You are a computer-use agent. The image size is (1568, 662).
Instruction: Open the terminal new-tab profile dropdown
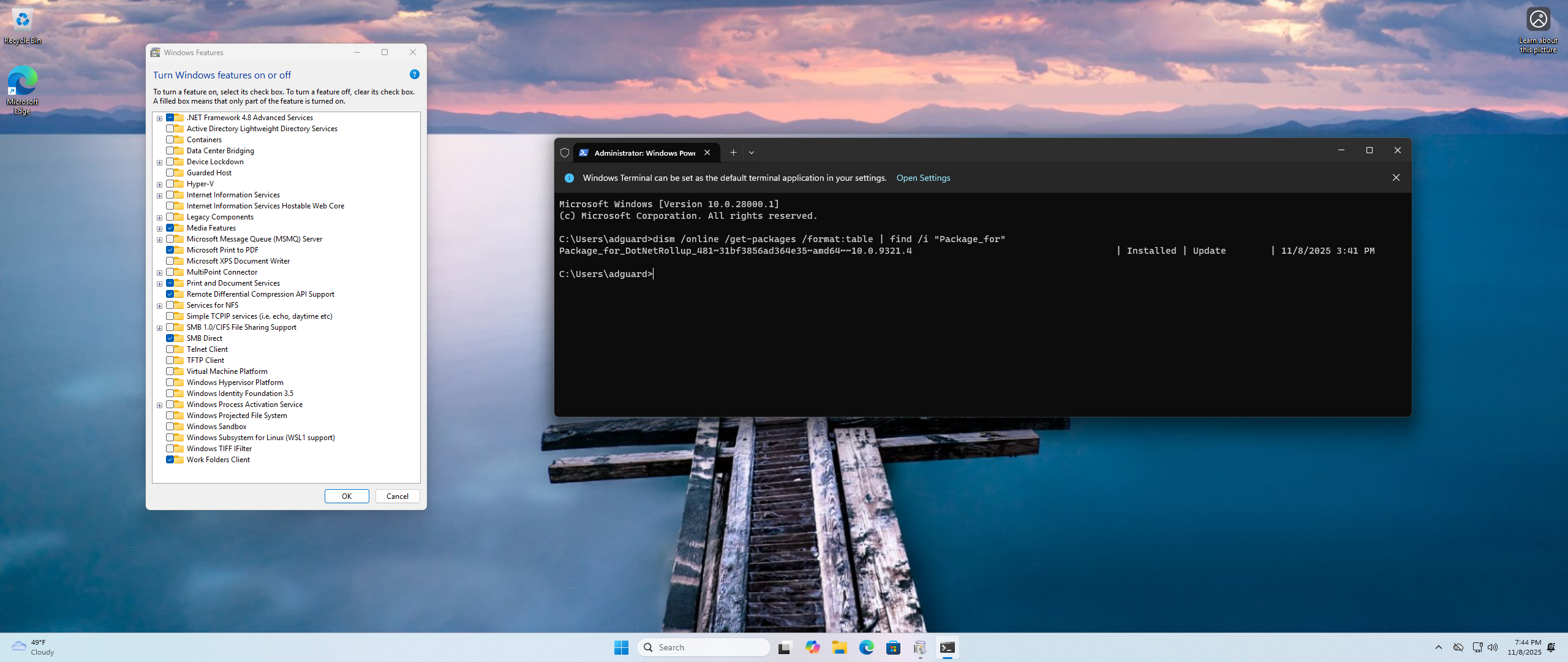(x=751, y=153)
